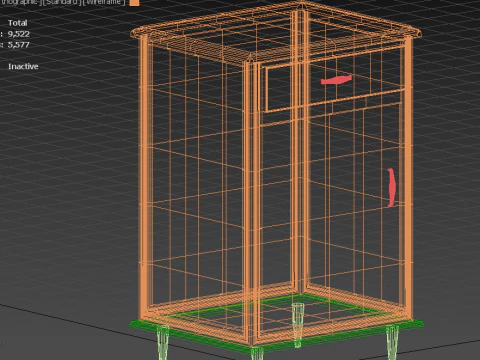Open the Wireframe shading label menu

pos(103,2)
